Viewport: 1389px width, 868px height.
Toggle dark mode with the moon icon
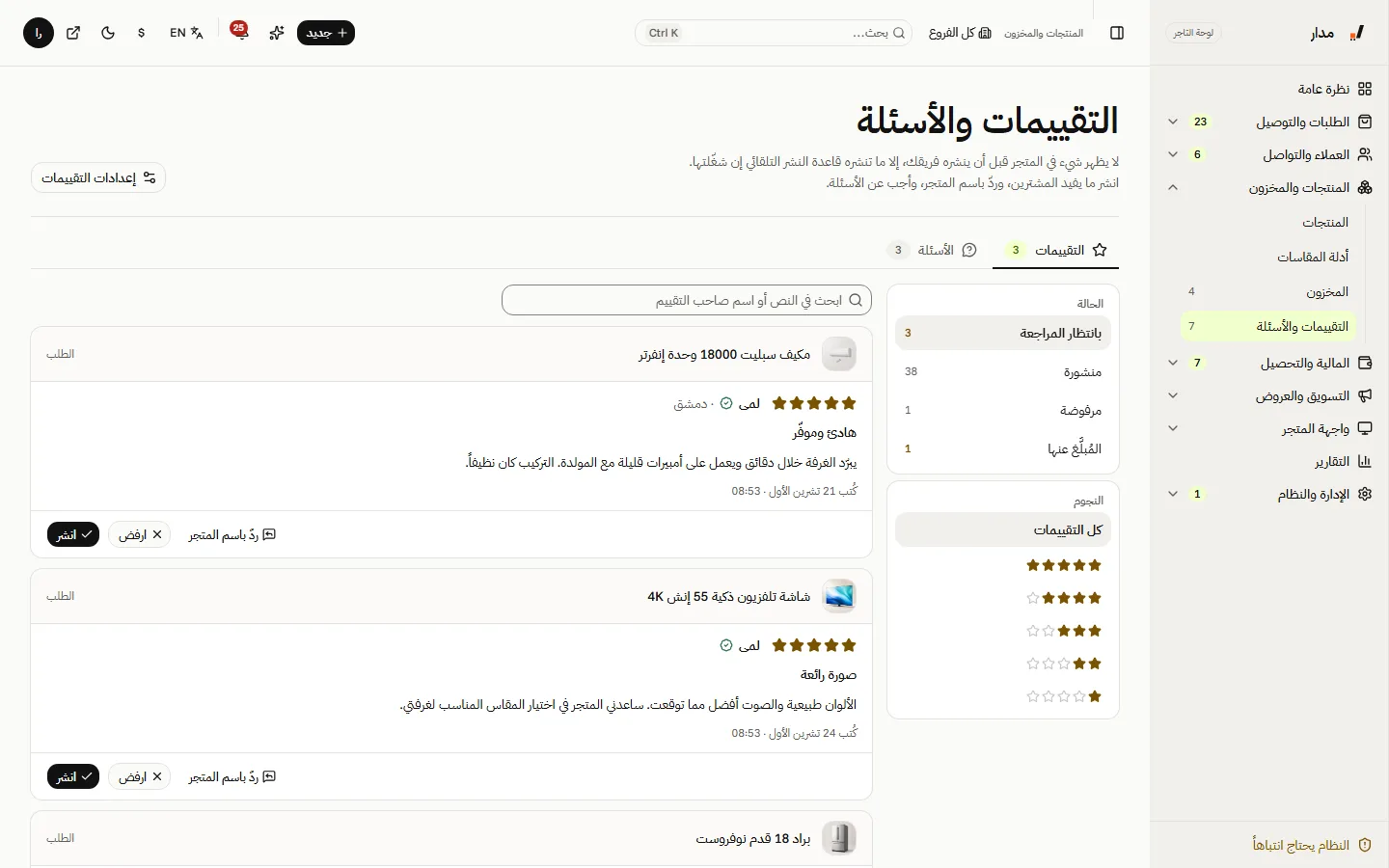click(108, 33)
